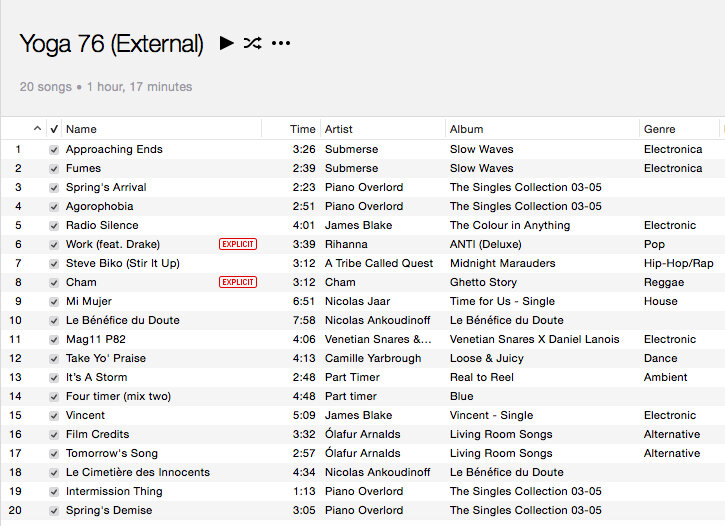Viewport: 725px width, 526px height.
Task: Click the 7:58 time value
Action: (x=304, y=320)
